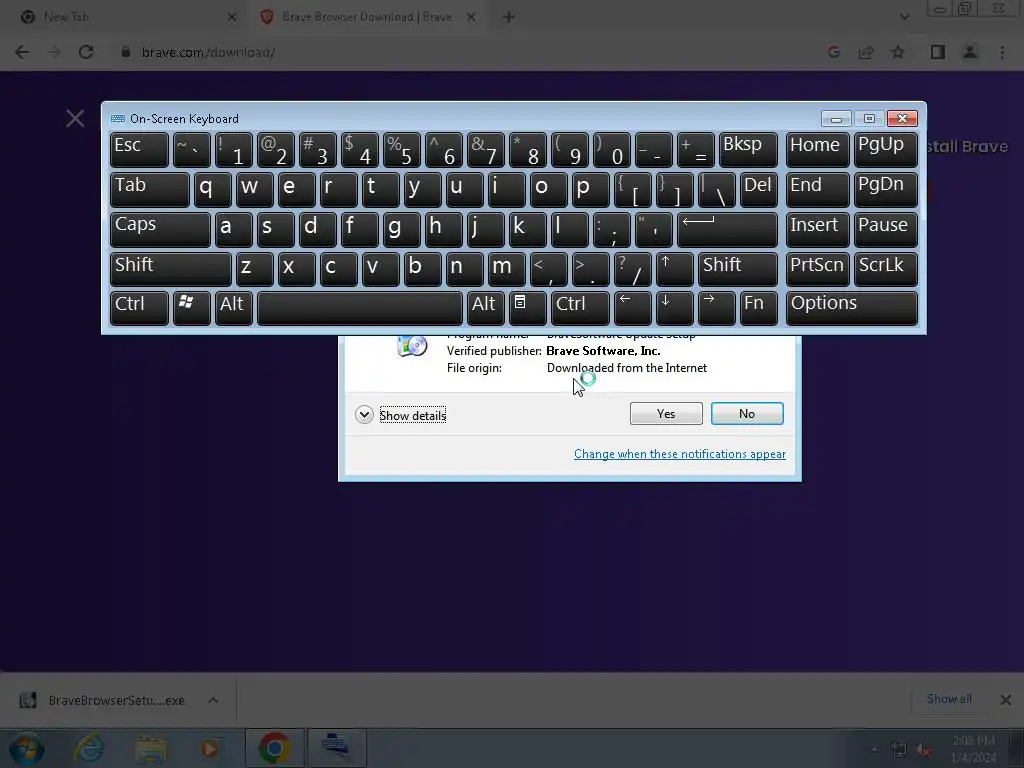Toggle the Caps lock key

[x=160, y=229]
